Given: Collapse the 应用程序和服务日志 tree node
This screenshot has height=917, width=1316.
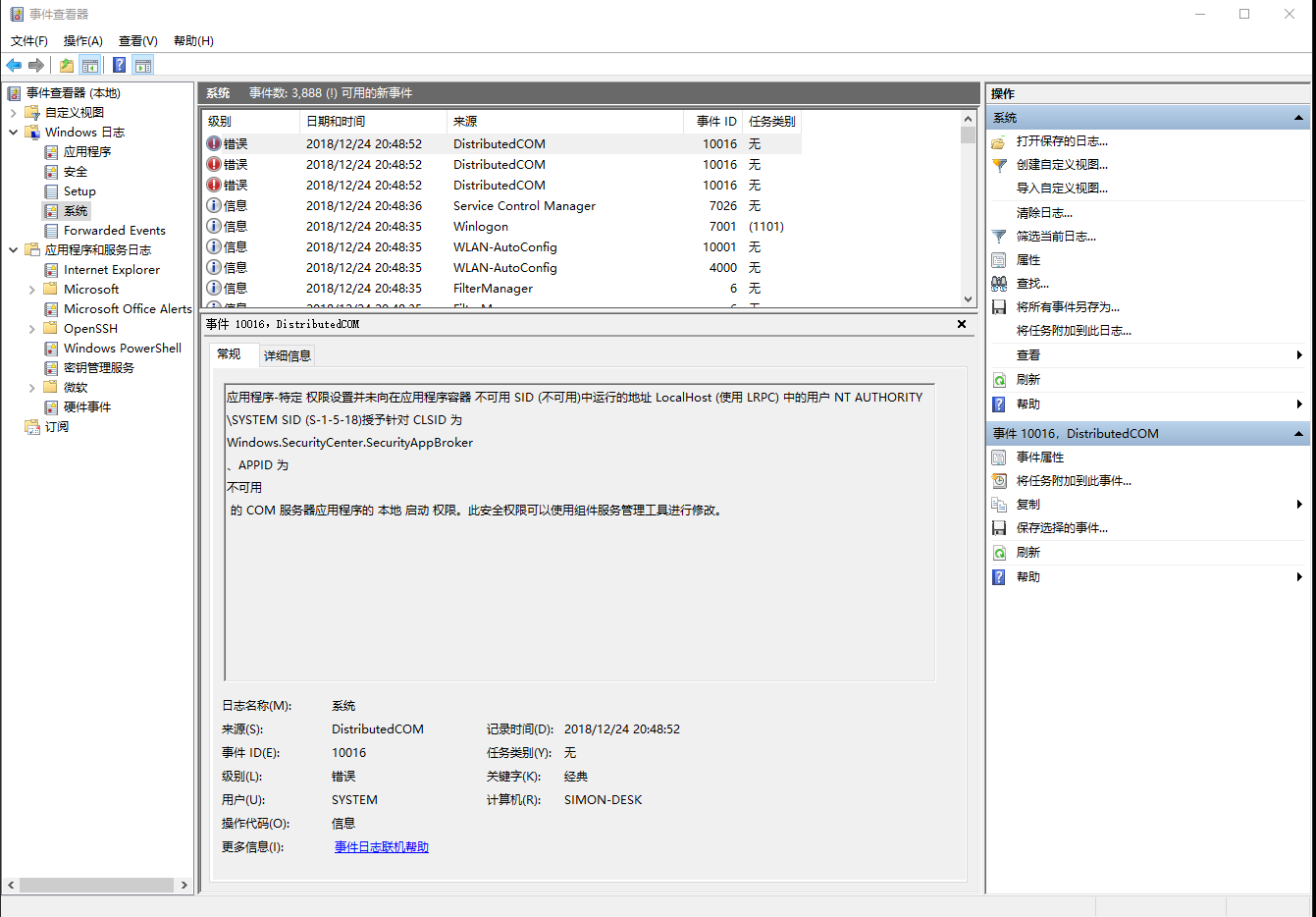Looking at the screenshot, I should point(13,250).
